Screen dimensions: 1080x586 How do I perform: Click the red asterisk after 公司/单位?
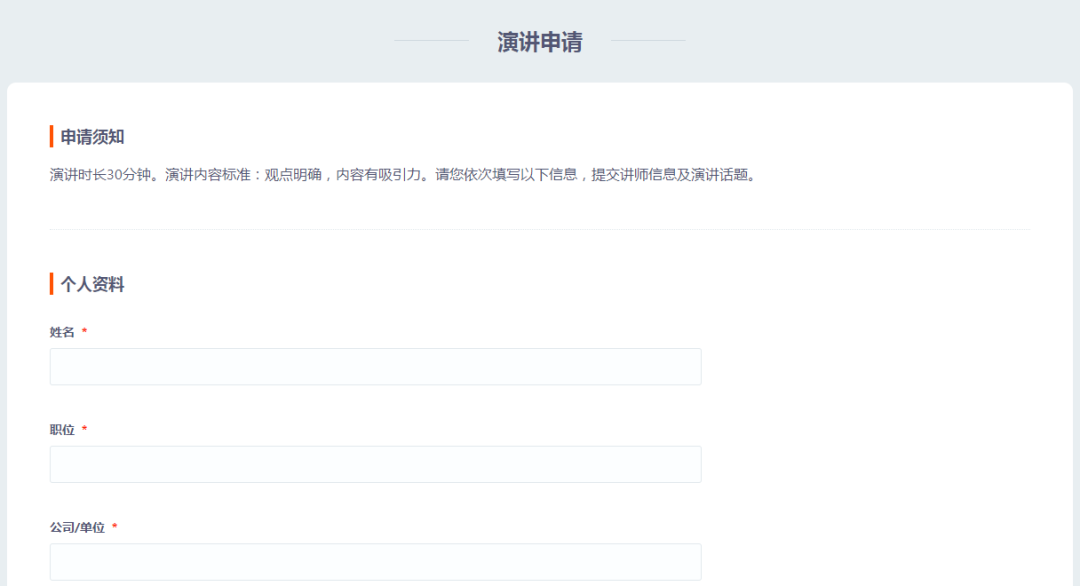[x=115, y=527]
